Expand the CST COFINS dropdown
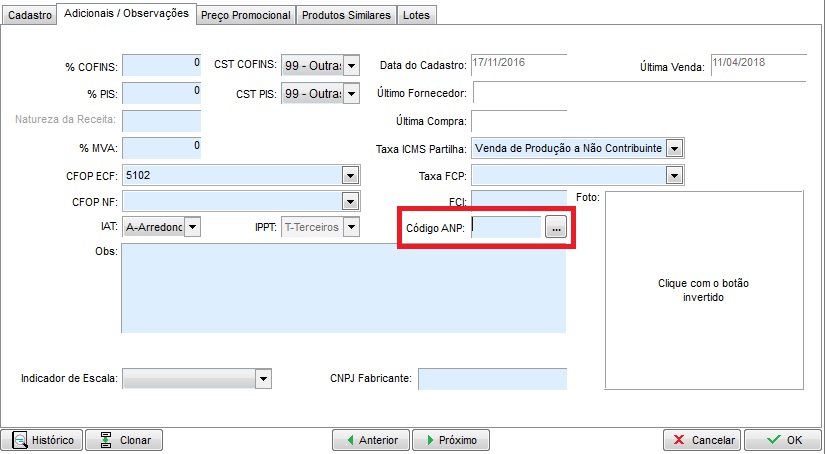The width and height of the screenshot is (825, 454). tap(351, 66)
